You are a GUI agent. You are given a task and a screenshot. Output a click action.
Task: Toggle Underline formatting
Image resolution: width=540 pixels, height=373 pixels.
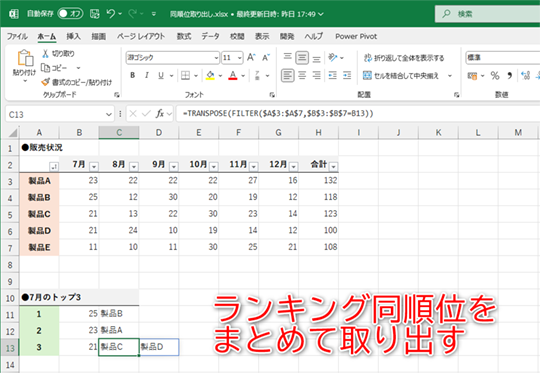[x=161, y=75]
